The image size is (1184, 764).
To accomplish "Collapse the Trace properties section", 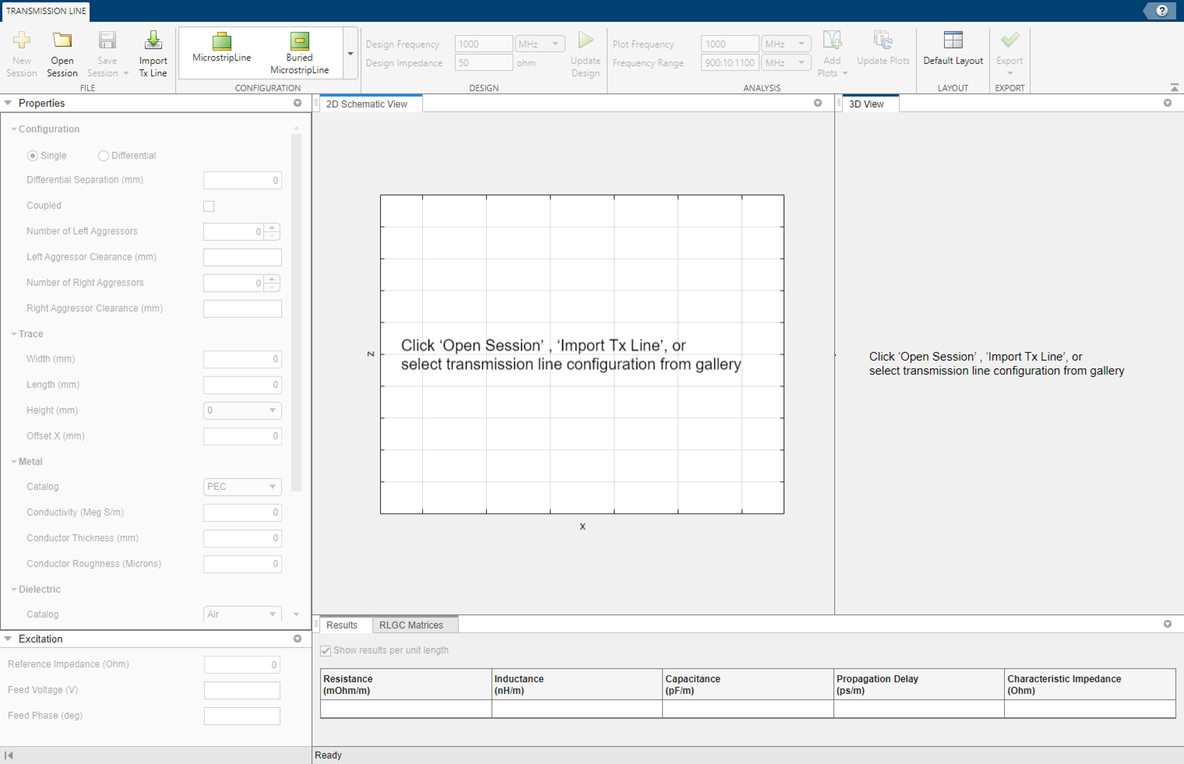I will pyautogui.click(x=11, y=333).
